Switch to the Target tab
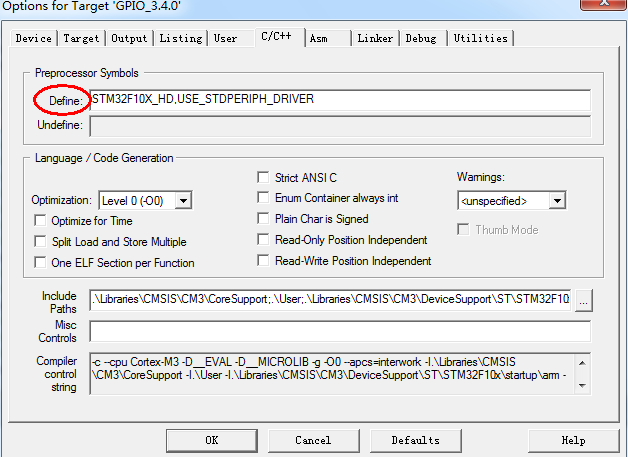628x457 pixels. pos(81,38)
